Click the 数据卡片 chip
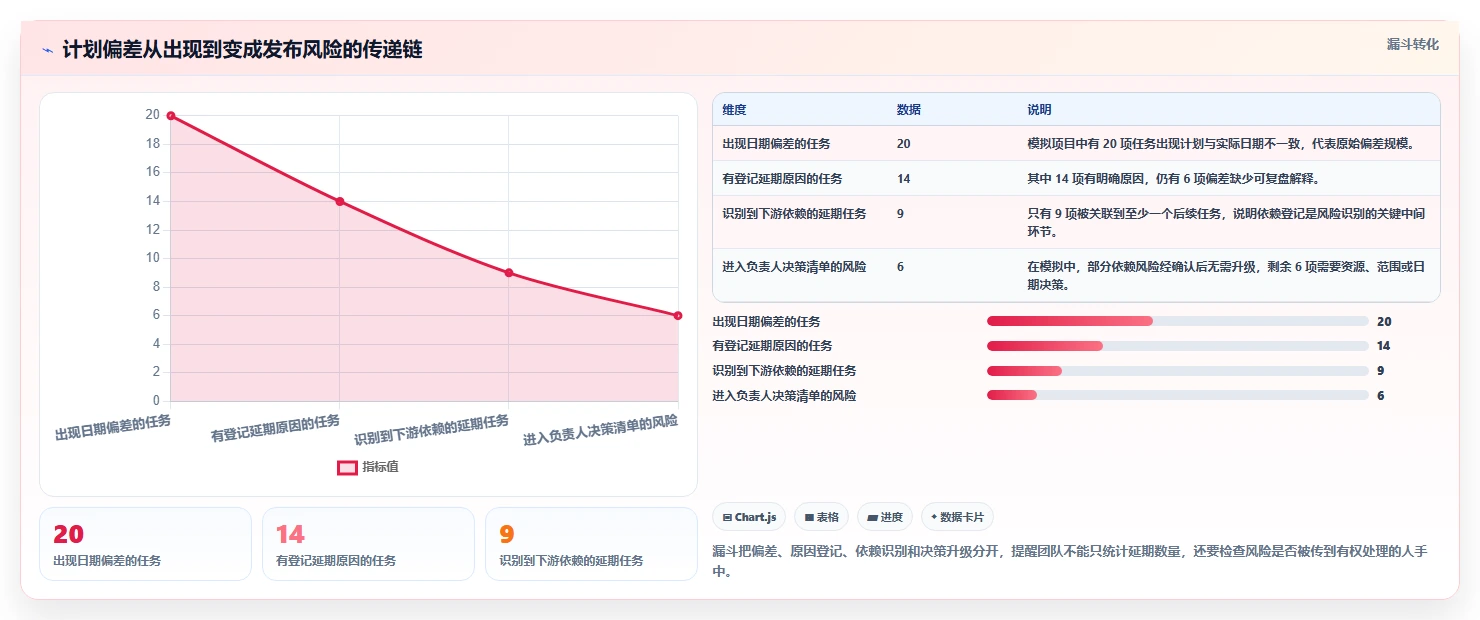Image resolution: width=1480 pixels, height=620 pixels. pos(957,517)
